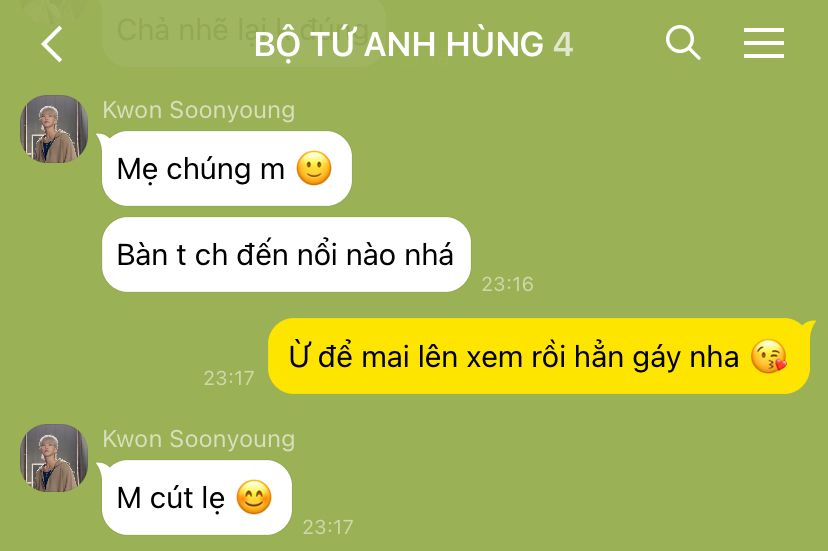The height and width of the screenshot is (551, 828).
Task: Go back using the left chevron arrow
Action: pyautogui.click(x=52, y=44)
